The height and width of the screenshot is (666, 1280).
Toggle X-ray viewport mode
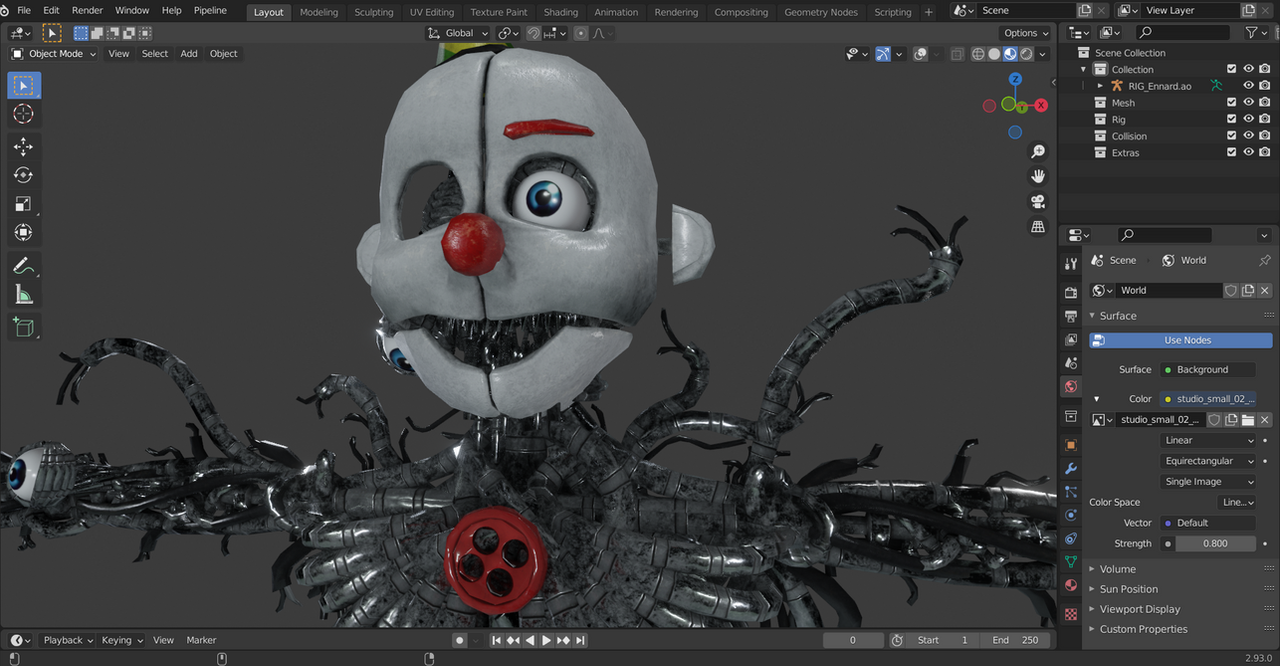(x=957, y=54)
